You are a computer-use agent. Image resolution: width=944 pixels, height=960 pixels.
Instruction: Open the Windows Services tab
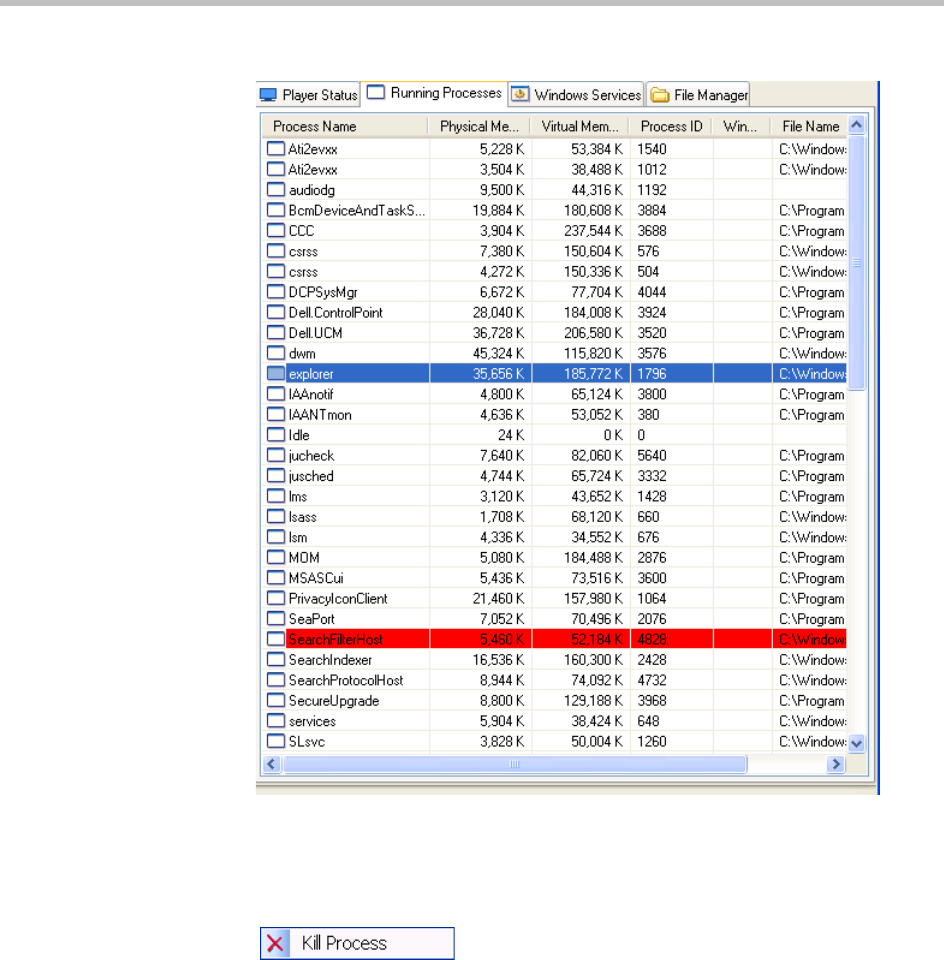(x=576, y=95)
